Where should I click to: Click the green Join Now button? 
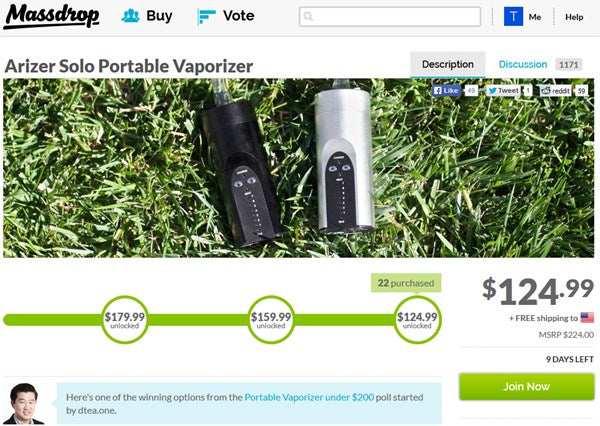tap(527, 387)
